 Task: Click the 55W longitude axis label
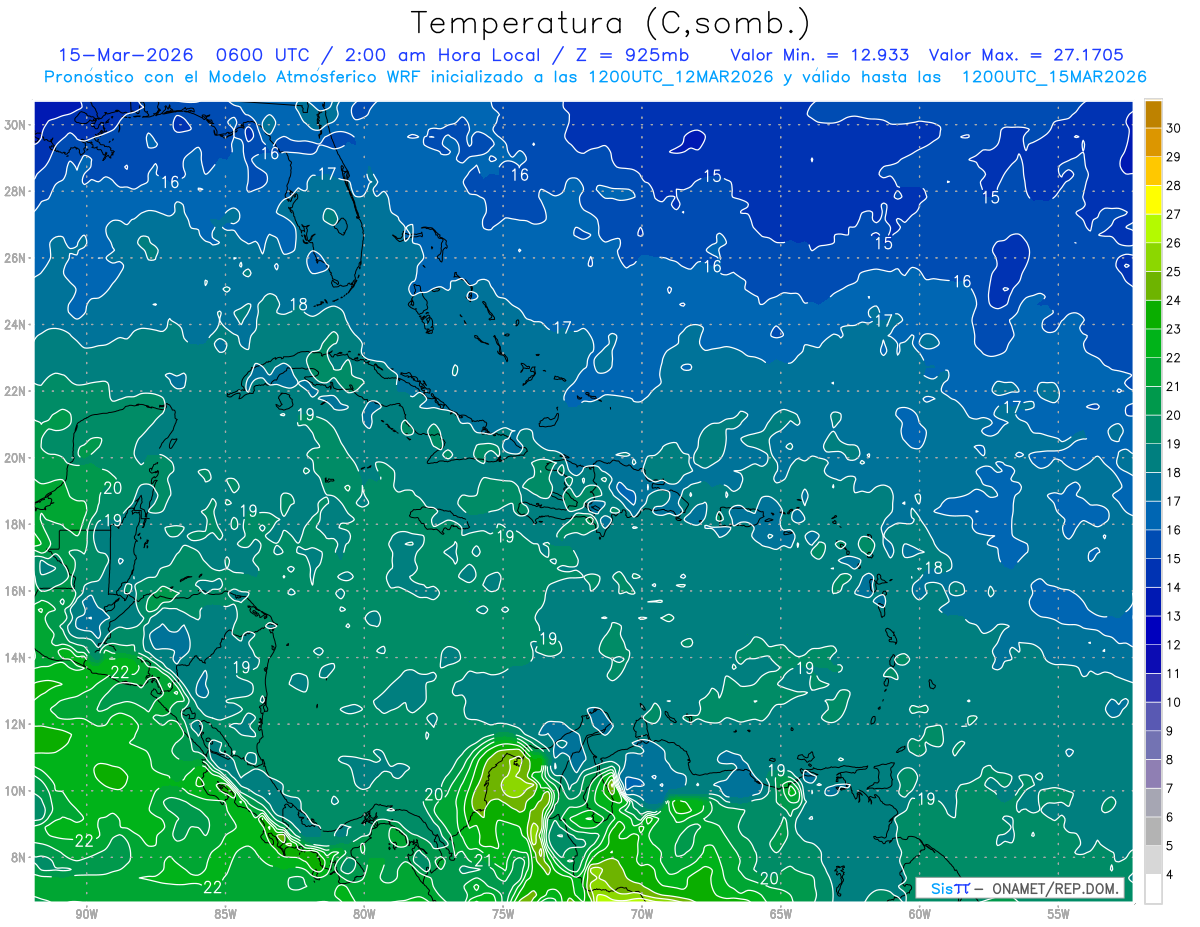click(x=1059, y=914)
